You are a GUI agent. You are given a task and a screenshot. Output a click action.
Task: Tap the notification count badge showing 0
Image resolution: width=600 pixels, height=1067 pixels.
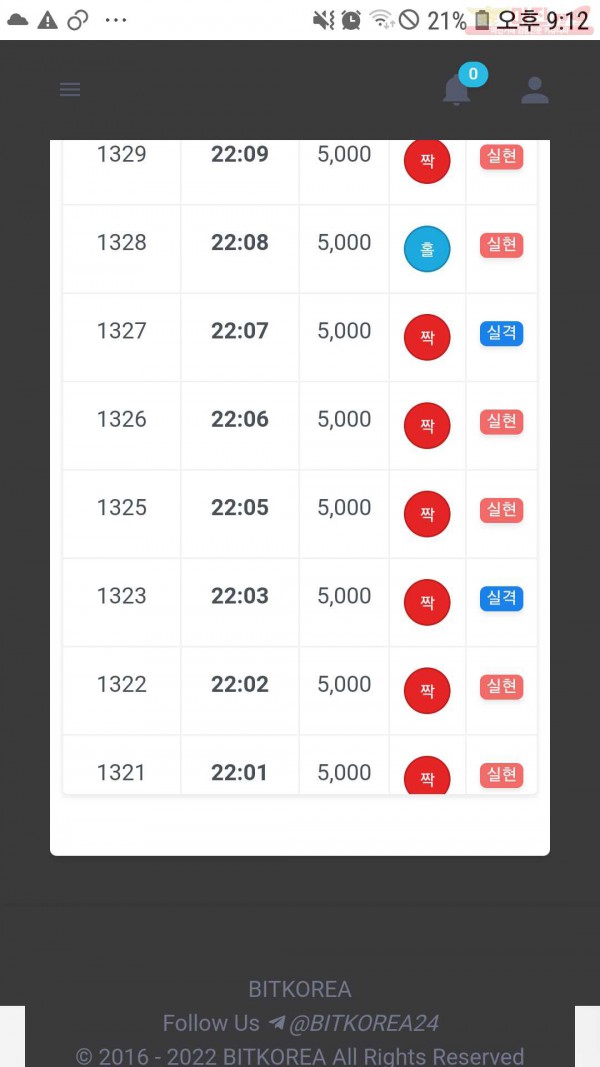pyautogui.click(x=473, y=74)
